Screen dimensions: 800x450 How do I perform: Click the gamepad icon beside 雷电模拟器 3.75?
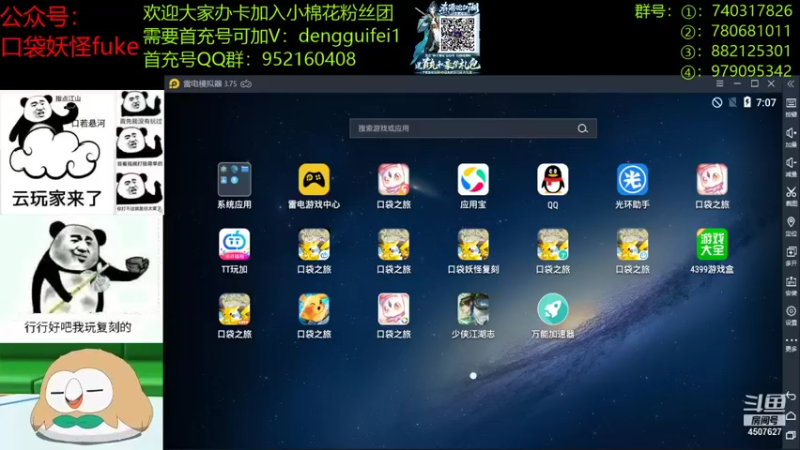point(246,84)
